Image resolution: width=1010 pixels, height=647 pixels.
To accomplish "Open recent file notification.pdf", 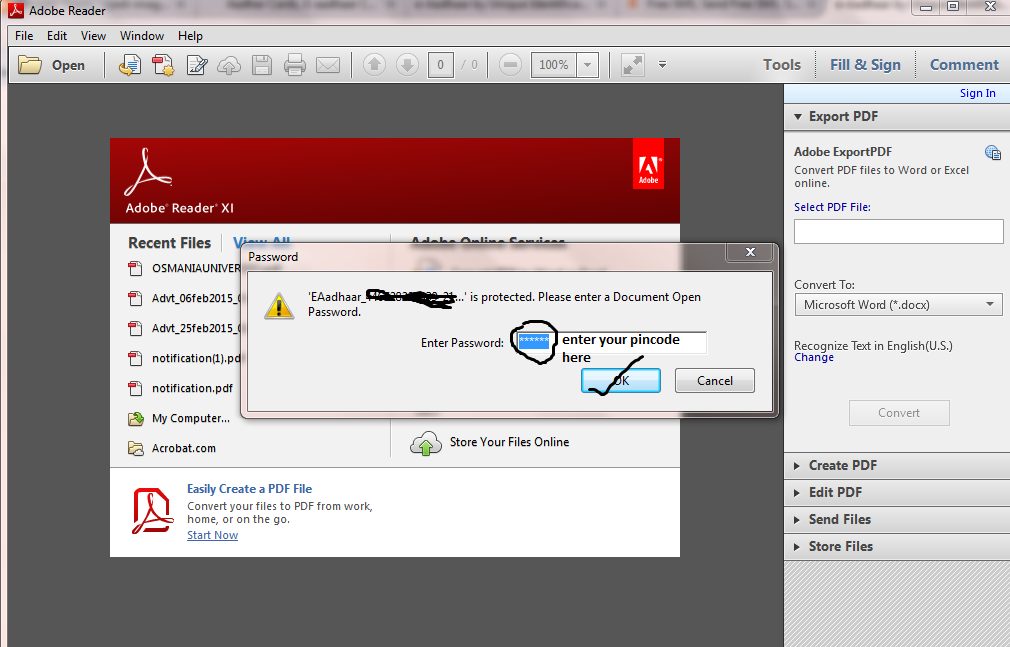I will [x=192, y=388].
